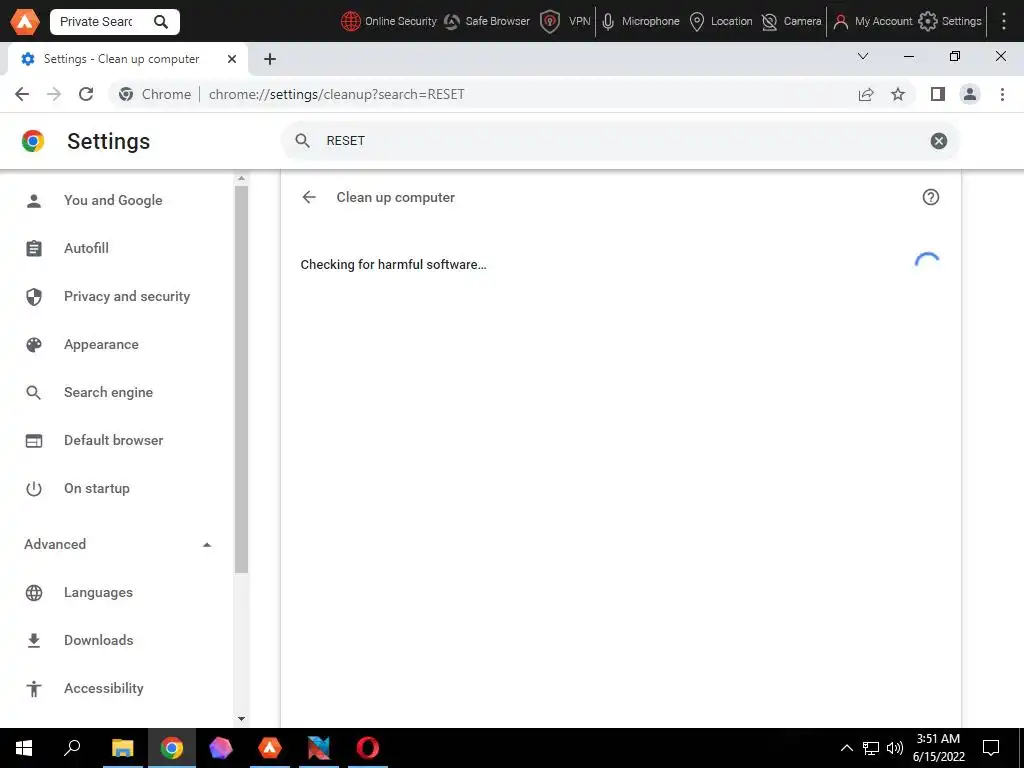
Task: Click the Private Search magnifier icon
Action: pos(161,22)
